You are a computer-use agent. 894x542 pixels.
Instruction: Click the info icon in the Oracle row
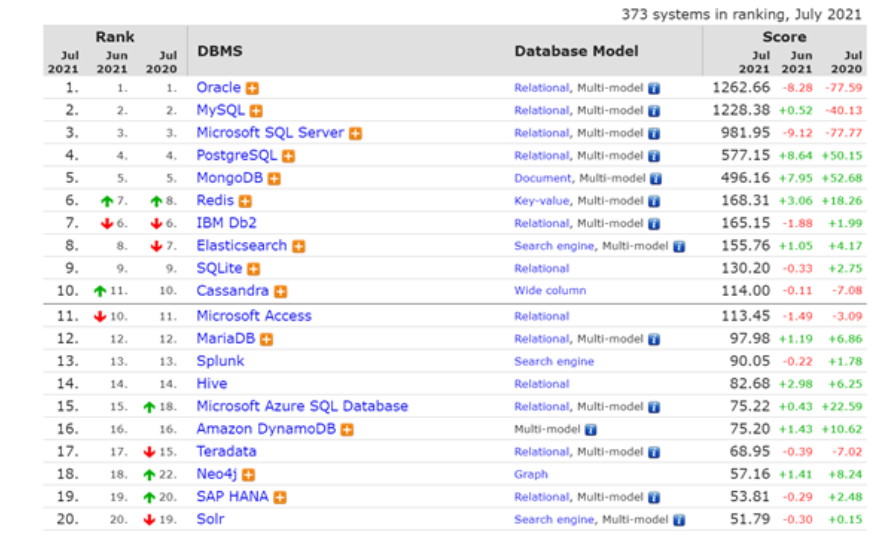click(x=654, y=88)
